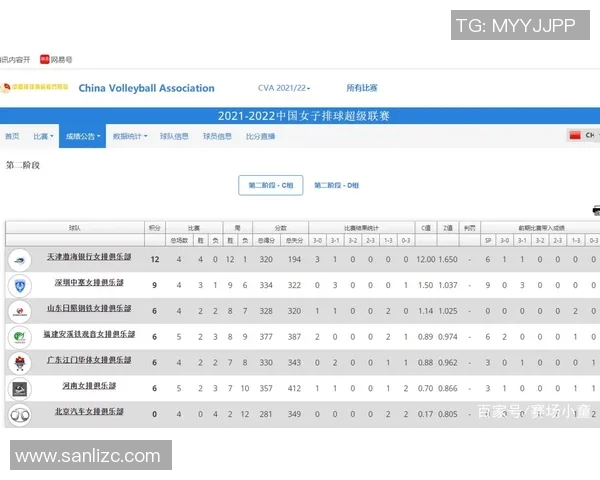This screenshot has height=480, width=600.
Task: Switch to the 第二阶段 - D组 tab
Action: tap(337, 185)
